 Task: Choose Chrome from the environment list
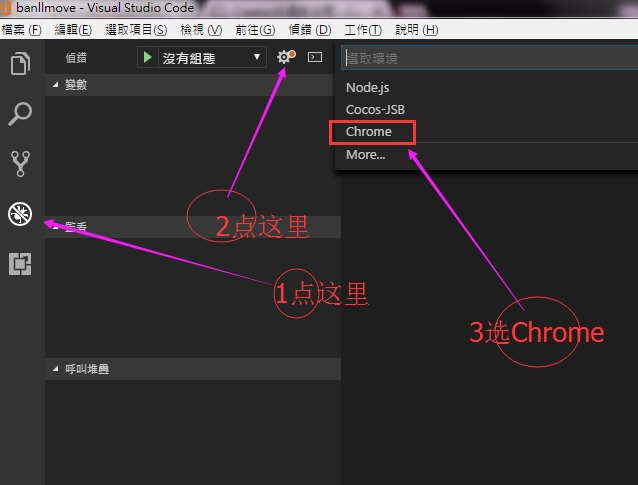click(x=486, y=131)
